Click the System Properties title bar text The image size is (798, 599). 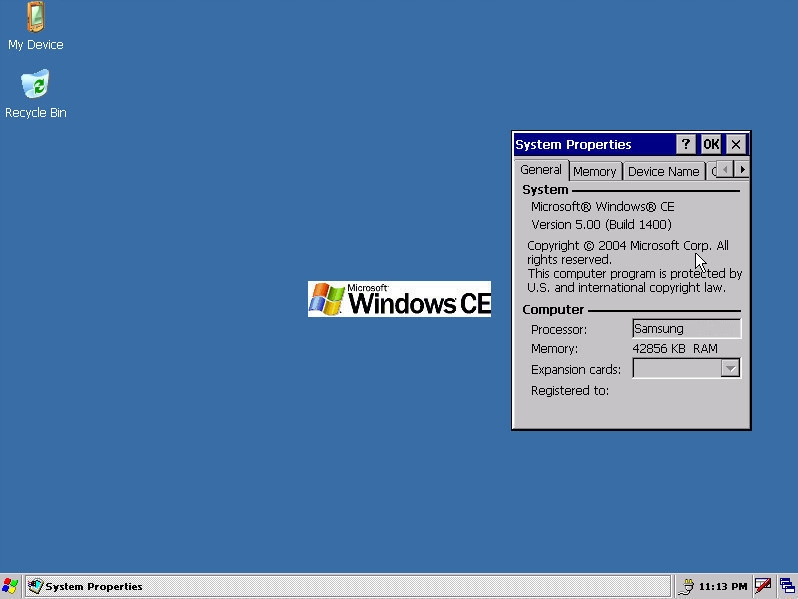(x=573, y=145)
